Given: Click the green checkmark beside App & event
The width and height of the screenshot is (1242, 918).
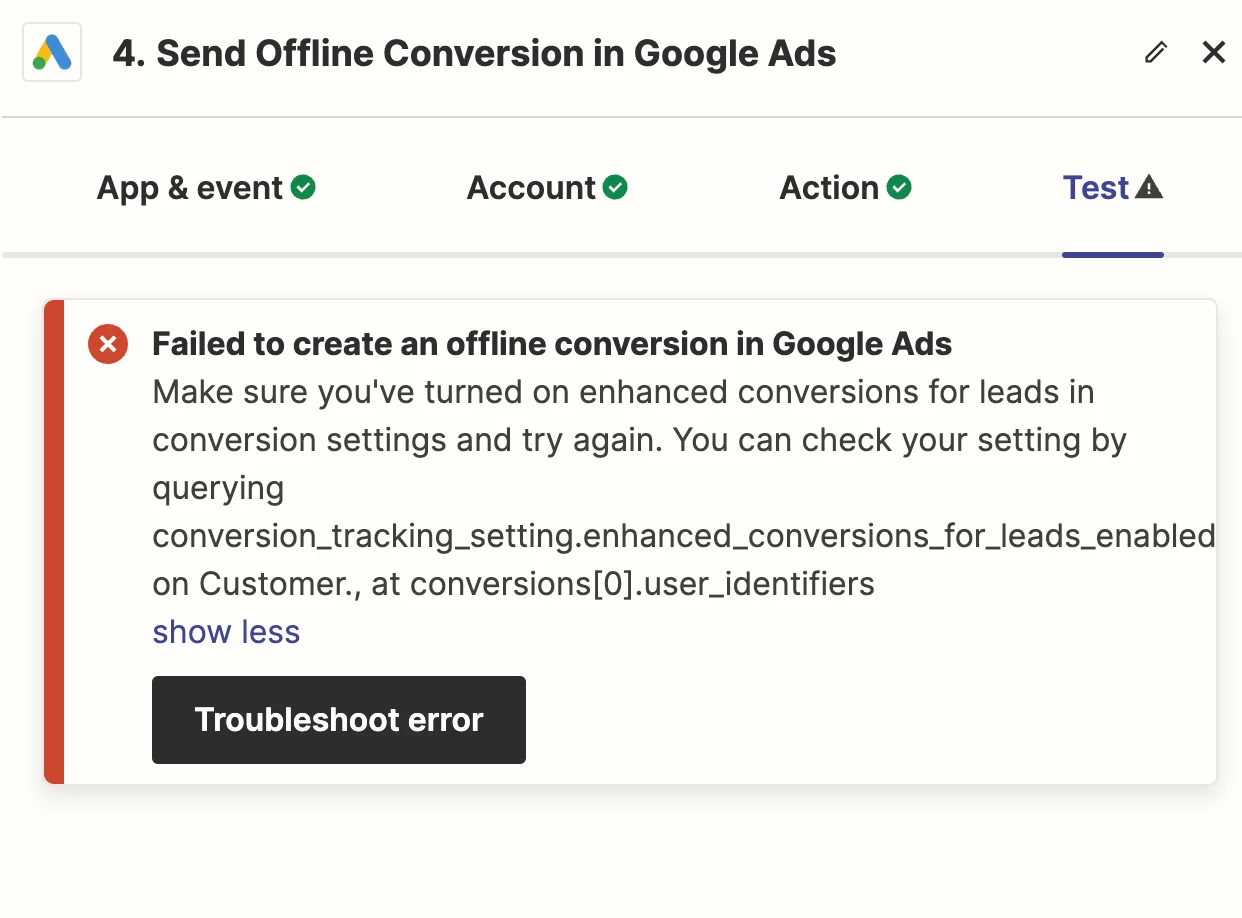Looking at the screenshot, I should pos(303,187).
